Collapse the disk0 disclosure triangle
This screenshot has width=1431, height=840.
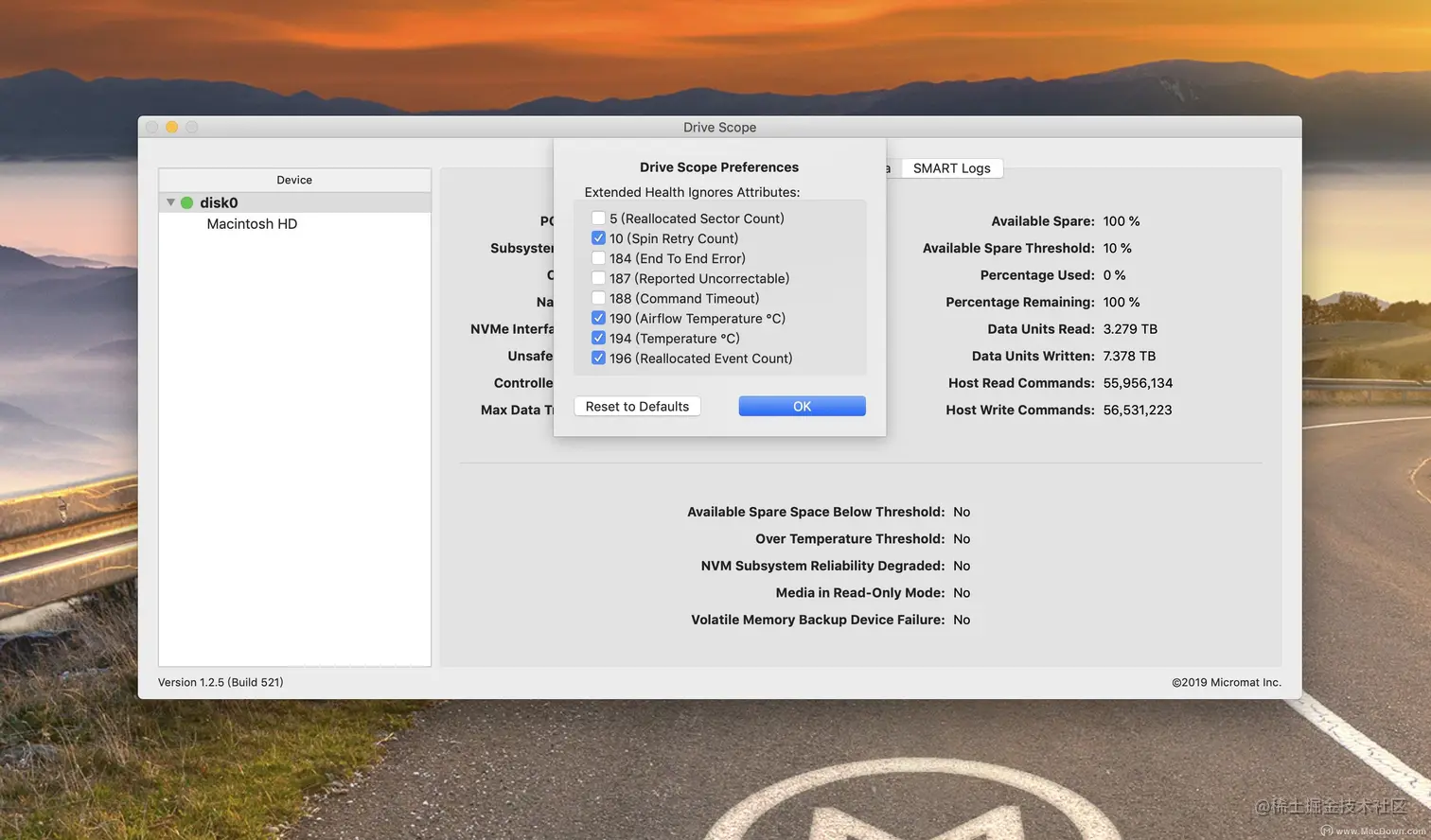(x=170, y=202)
